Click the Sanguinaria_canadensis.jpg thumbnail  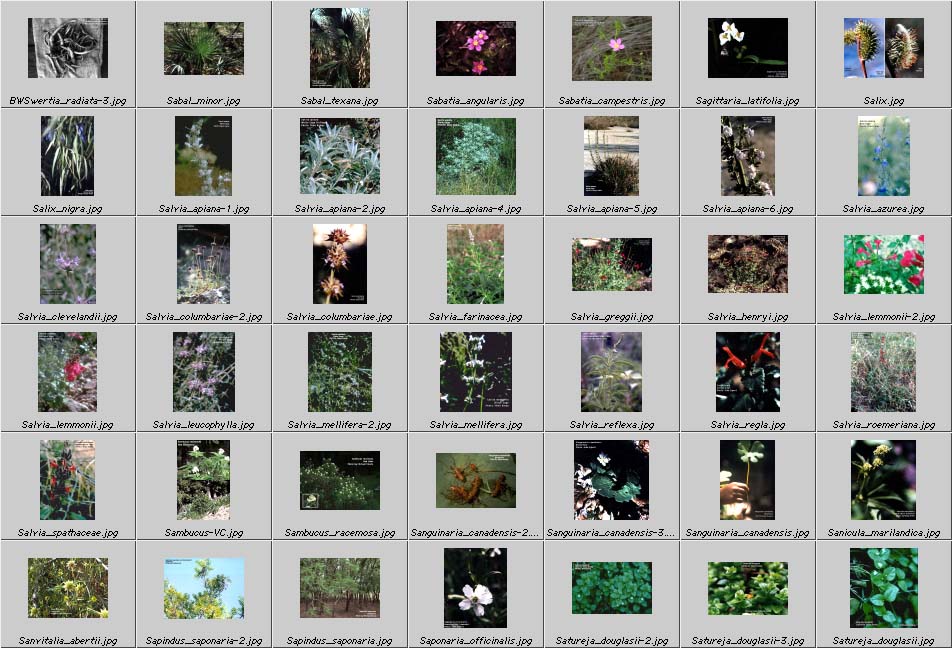(x=747, y=480)
